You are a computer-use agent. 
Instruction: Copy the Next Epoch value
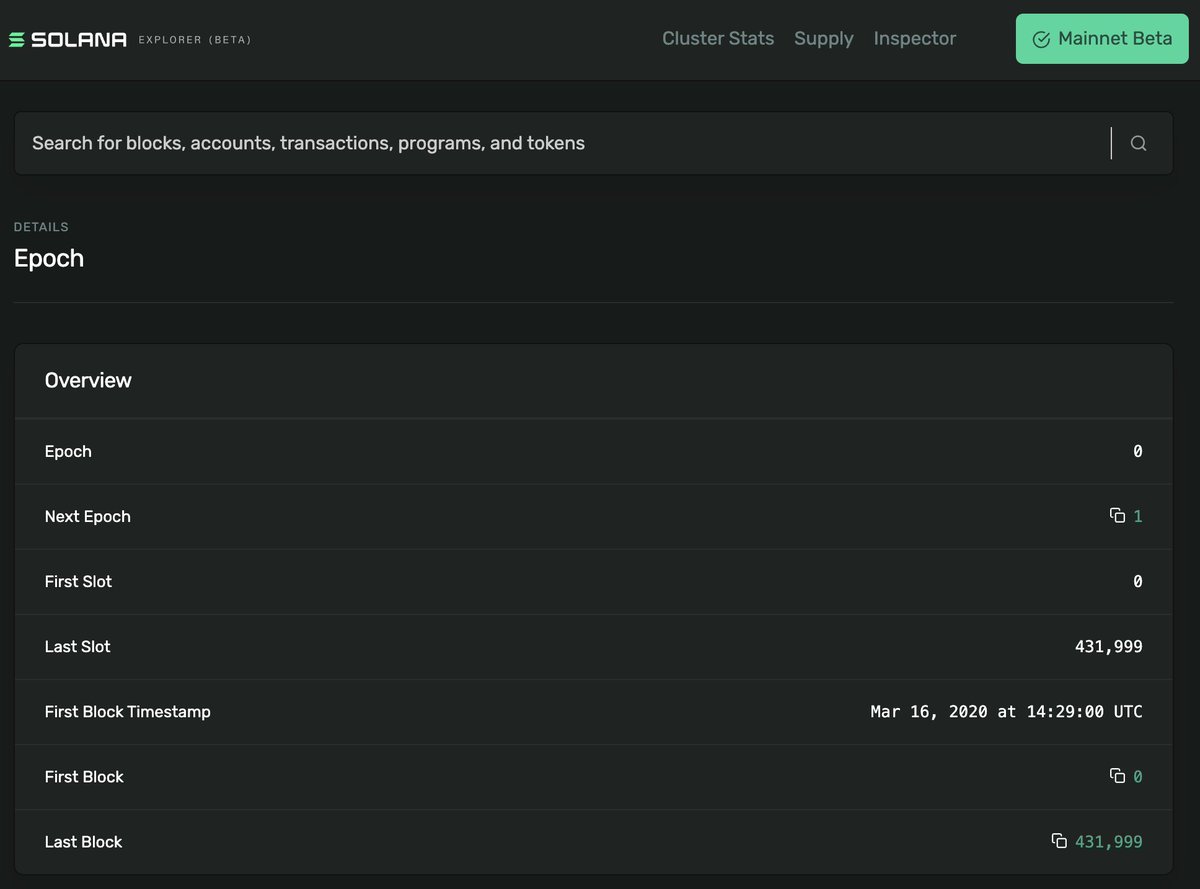pos(1117,516)
